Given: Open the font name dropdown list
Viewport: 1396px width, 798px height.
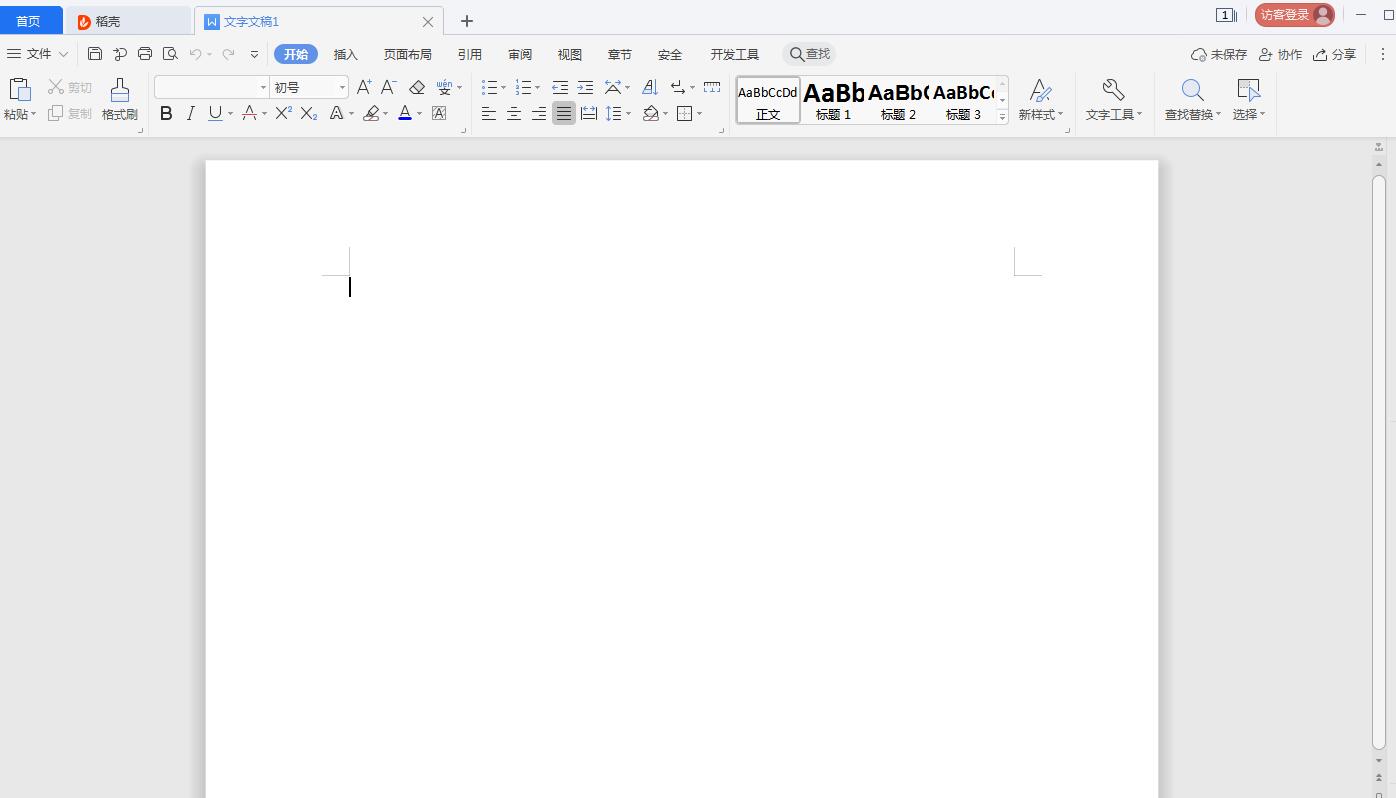Looking at the screenshot, I should coord(263,88).
